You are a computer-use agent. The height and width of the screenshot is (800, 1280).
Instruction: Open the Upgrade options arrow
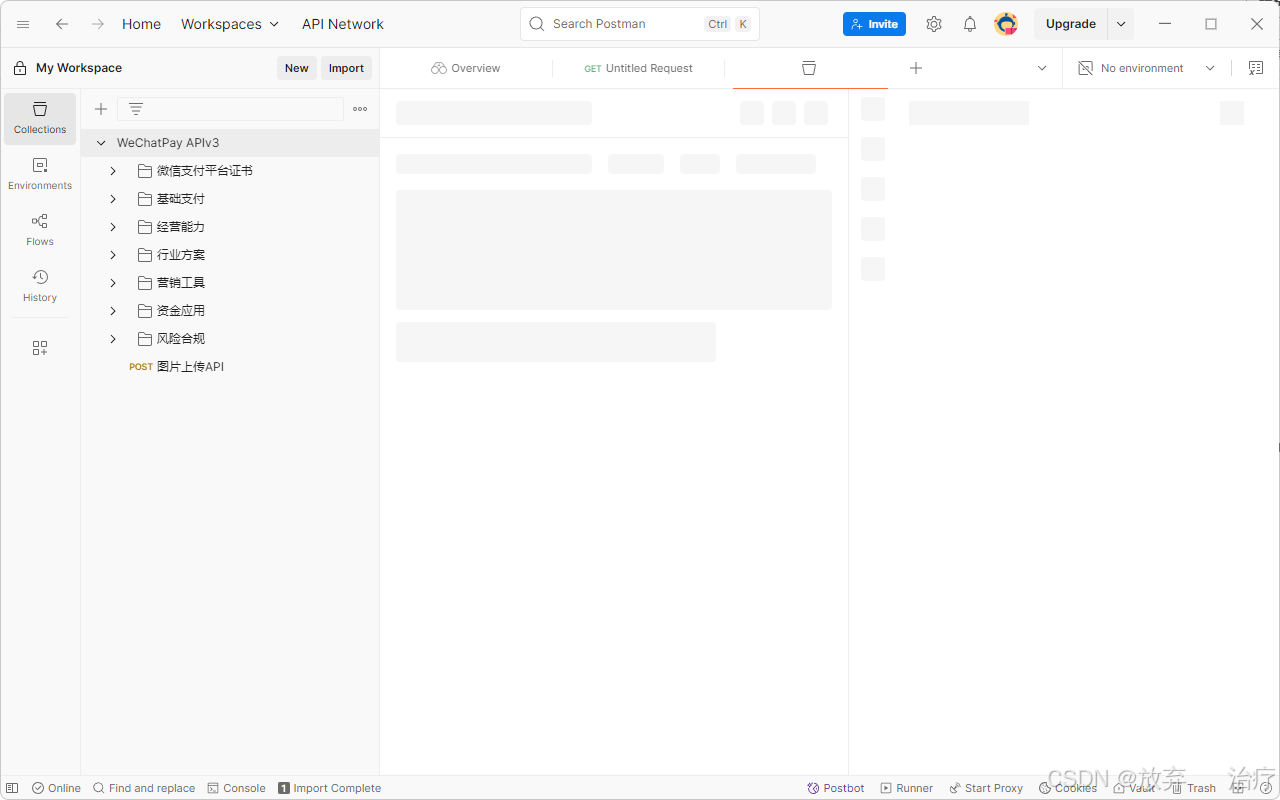point(1121,24)
